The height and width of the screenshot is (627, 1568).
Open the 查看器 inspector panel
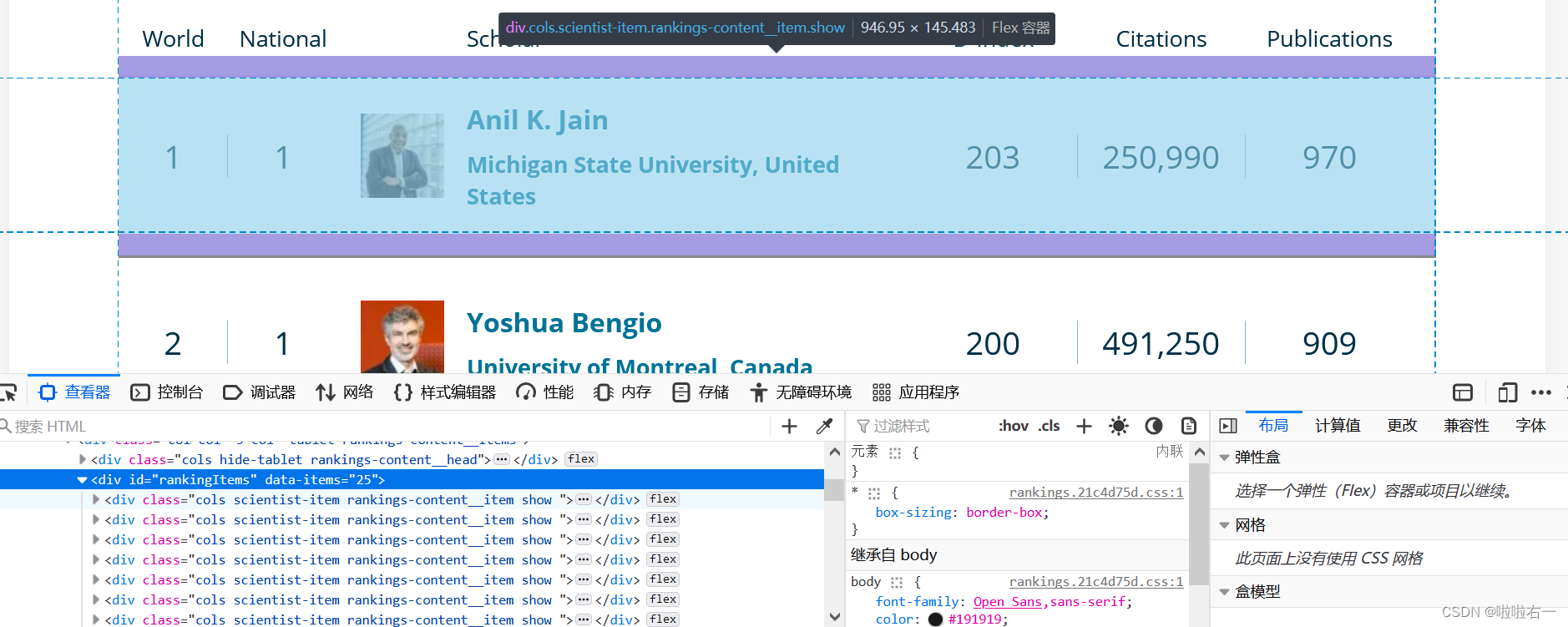[75, 392]
